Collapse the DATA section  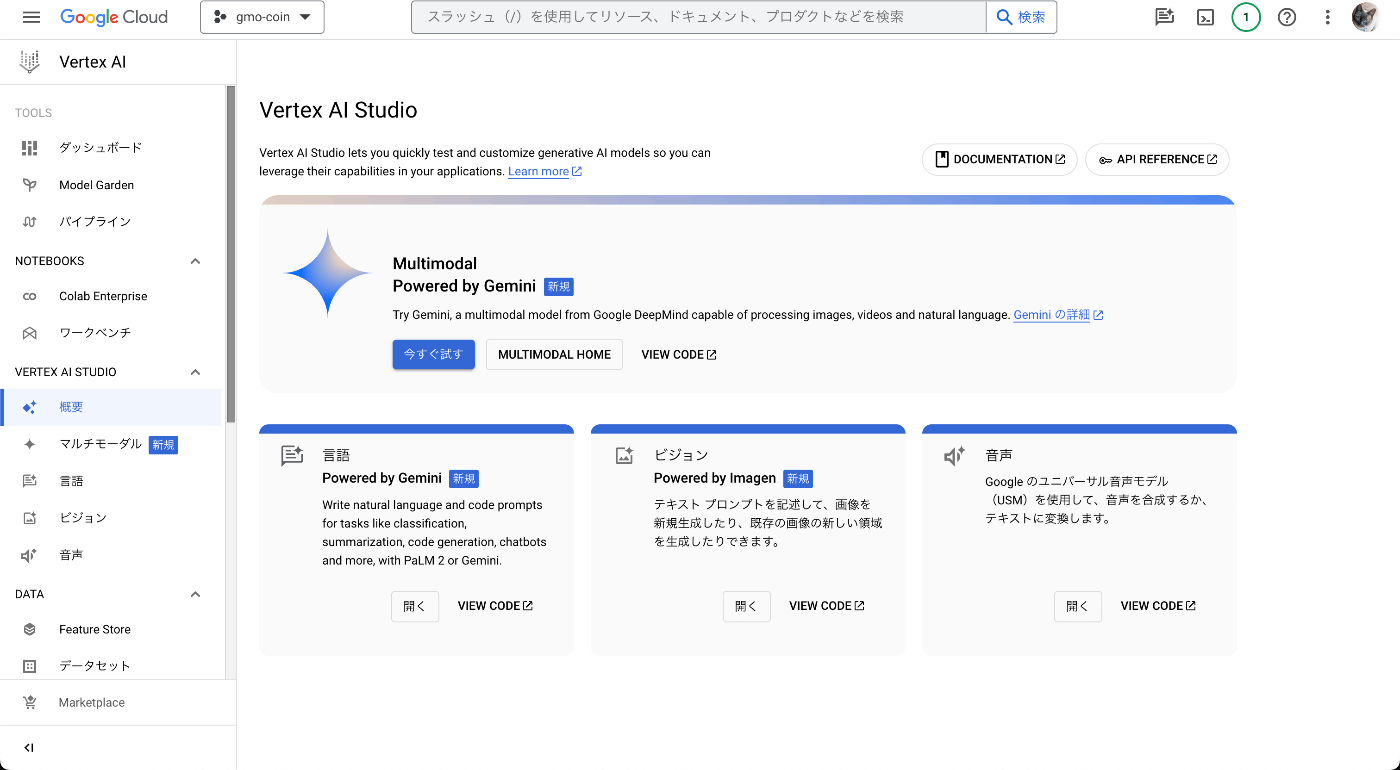tap(196, 594)
